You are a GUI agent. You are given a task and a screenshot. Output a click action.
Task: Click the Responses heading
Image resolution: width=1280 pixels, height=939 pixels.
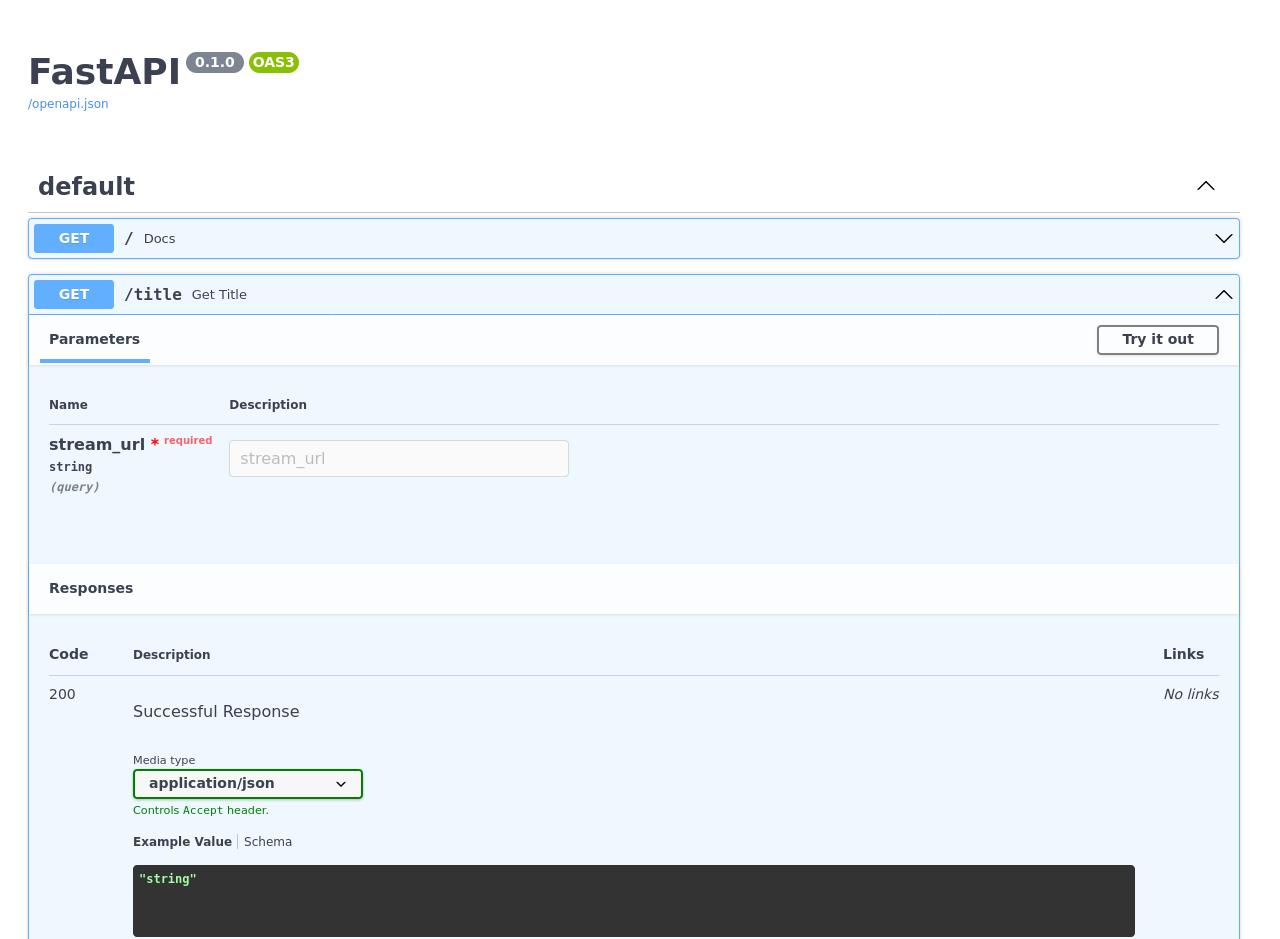(x=91, y=588)
